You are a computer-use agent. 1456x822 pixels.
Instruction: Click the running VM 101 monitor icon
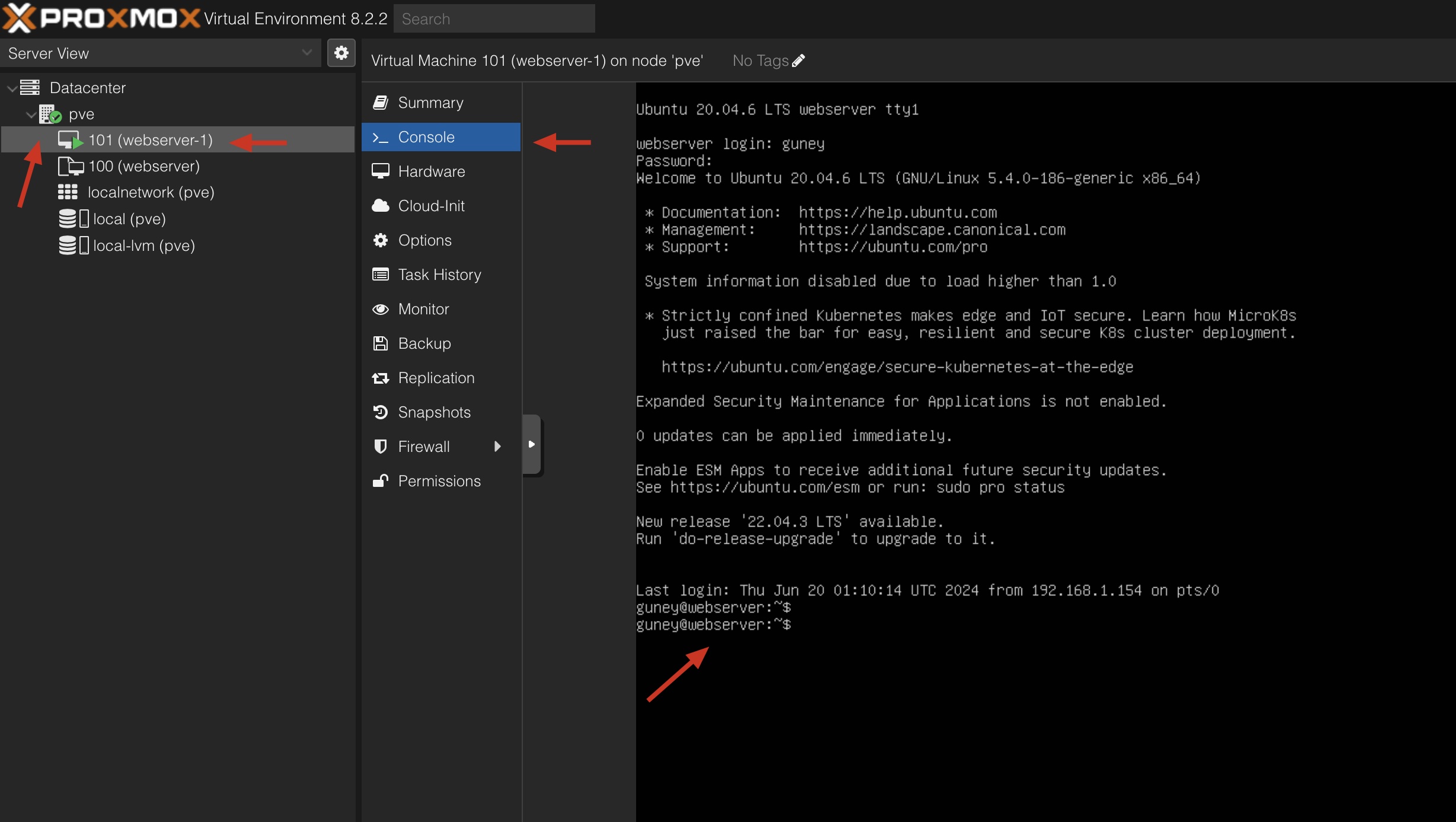coord(70,140)
